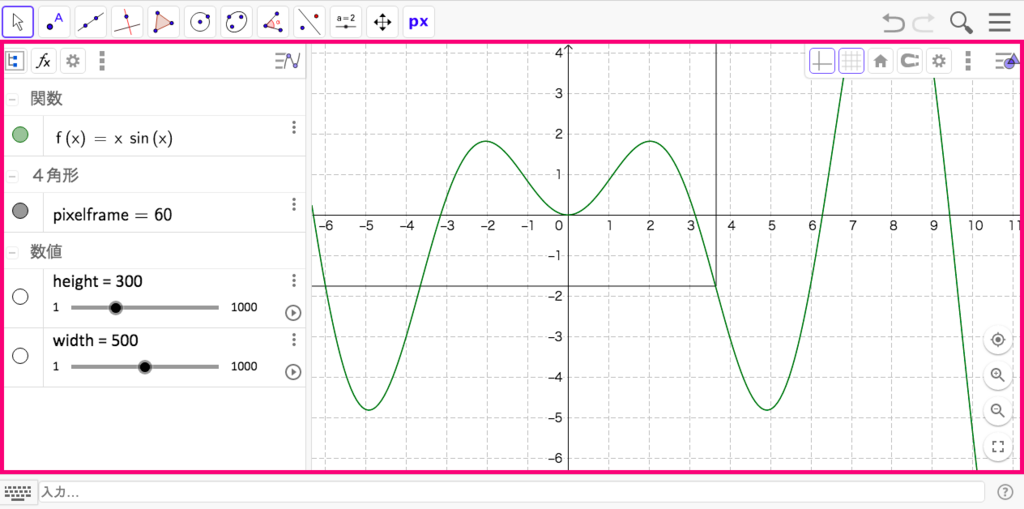Click the custom px tool
The height and width of the screenshot is (509, 1024).
(x=419, y=22)
